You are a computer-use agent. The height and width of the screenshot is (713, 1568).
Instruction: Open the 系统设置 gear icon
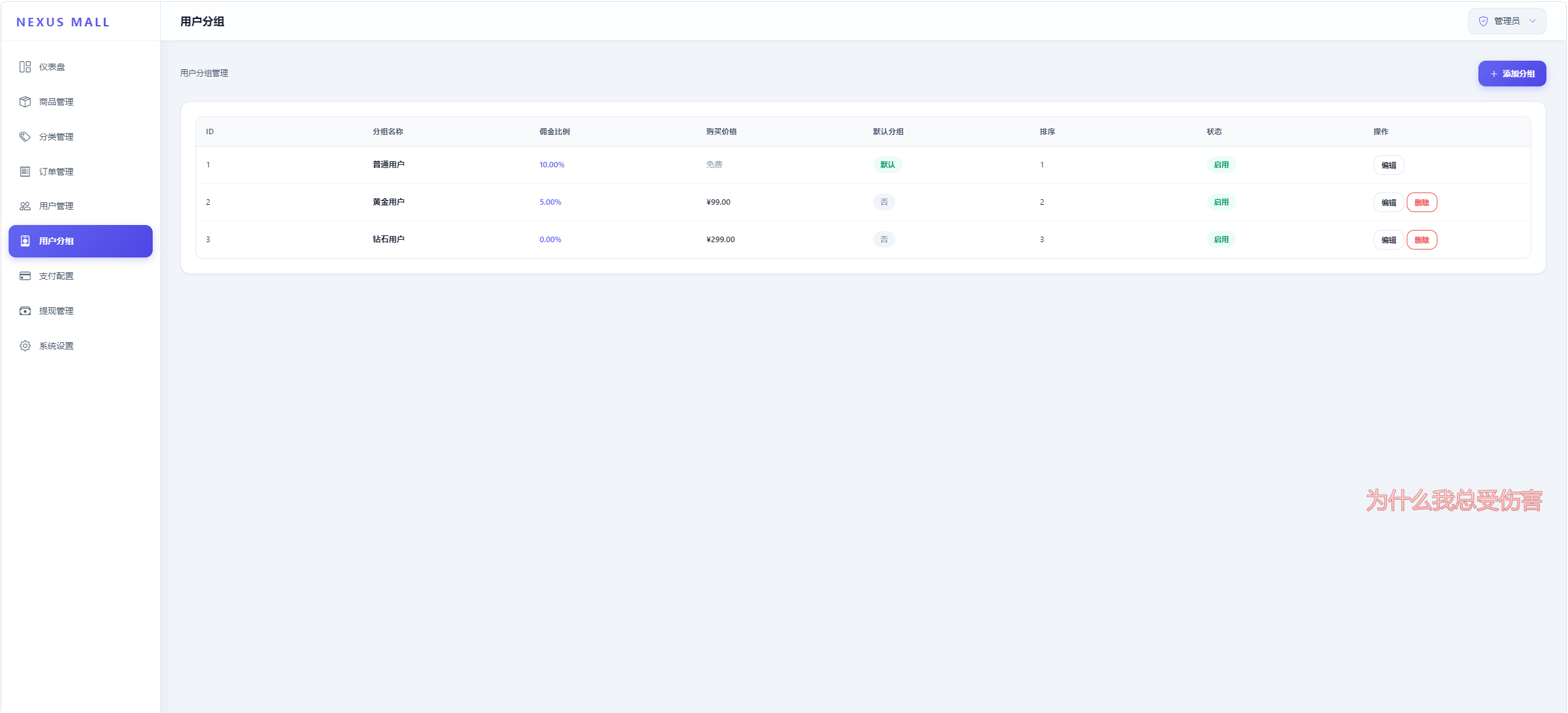pyautogui.click(x=25, y=346)
